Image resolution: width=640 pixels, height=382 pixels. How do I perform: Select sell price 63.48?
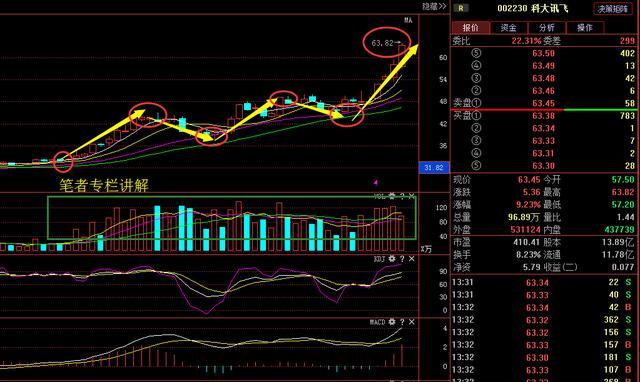tap(543, 78)
